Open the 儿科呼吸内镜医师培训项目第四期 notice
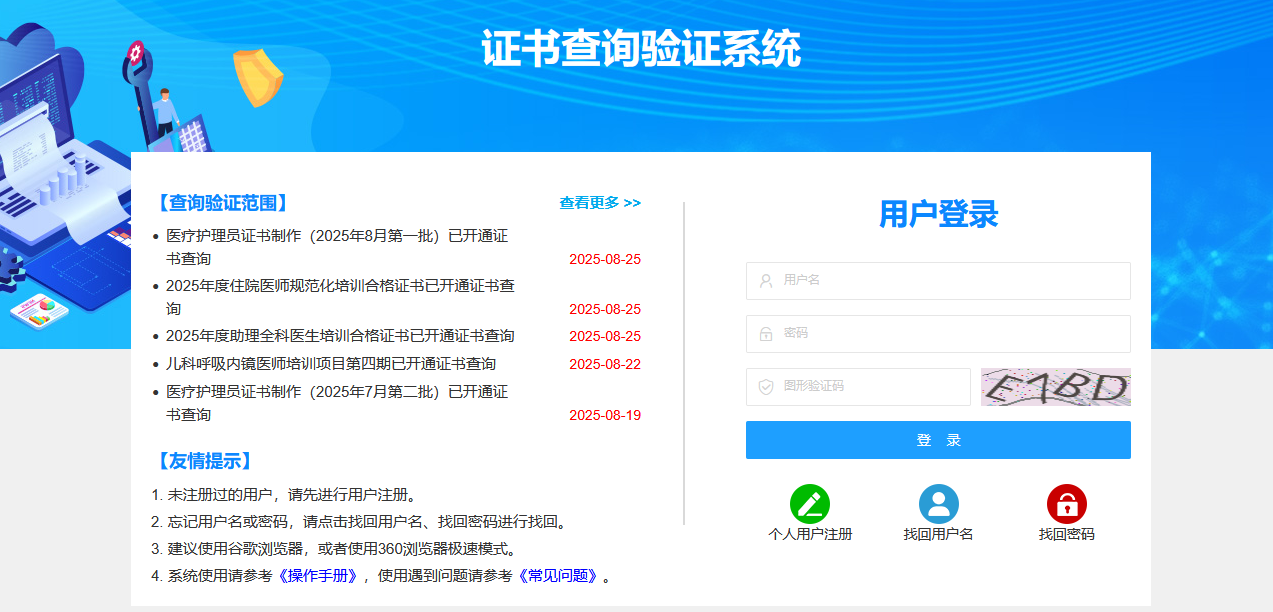 (x=330, y=364)
